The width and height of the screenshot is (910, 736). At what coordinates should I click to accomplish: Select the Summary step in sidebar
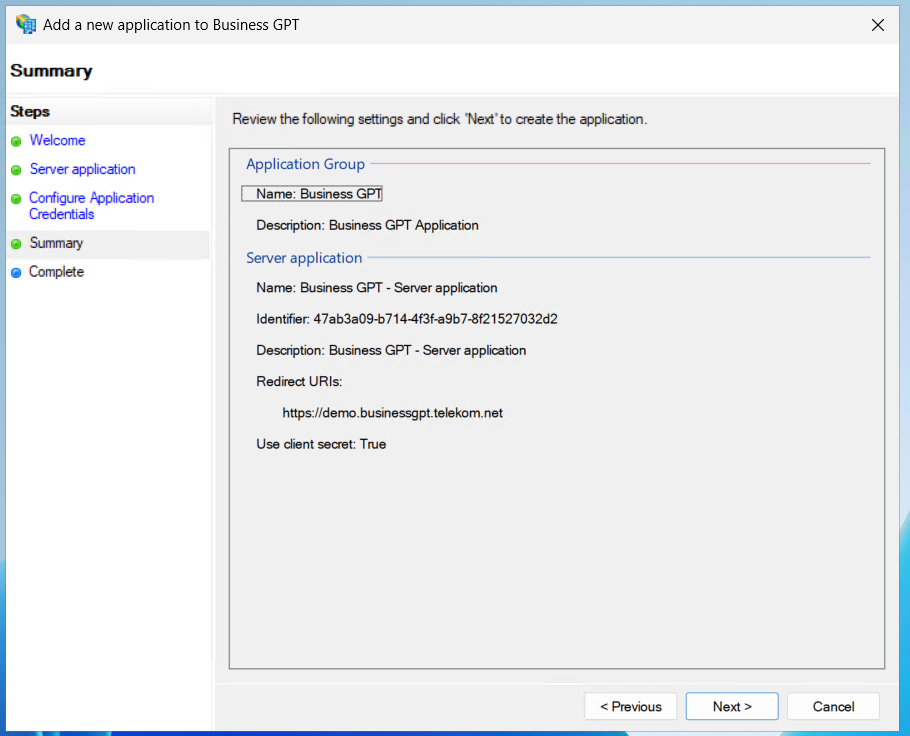pyautogui.click(x=56, y=243)
